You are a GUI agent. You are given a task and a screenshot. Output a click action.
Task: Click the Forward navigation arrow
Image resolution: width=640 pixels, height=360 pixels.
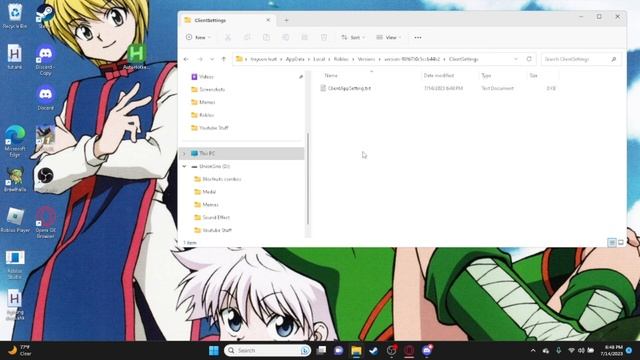[x=200, y=59]
